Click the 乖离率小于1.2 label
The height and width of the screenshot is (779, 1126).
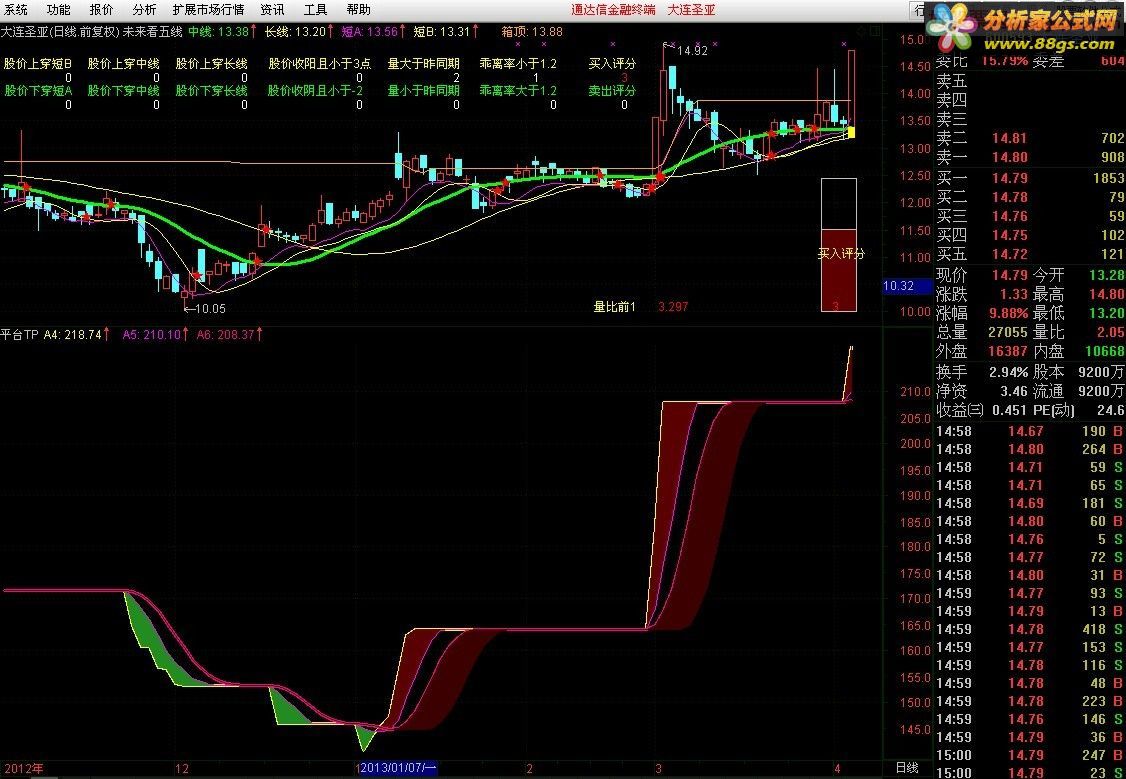point(518,64)
